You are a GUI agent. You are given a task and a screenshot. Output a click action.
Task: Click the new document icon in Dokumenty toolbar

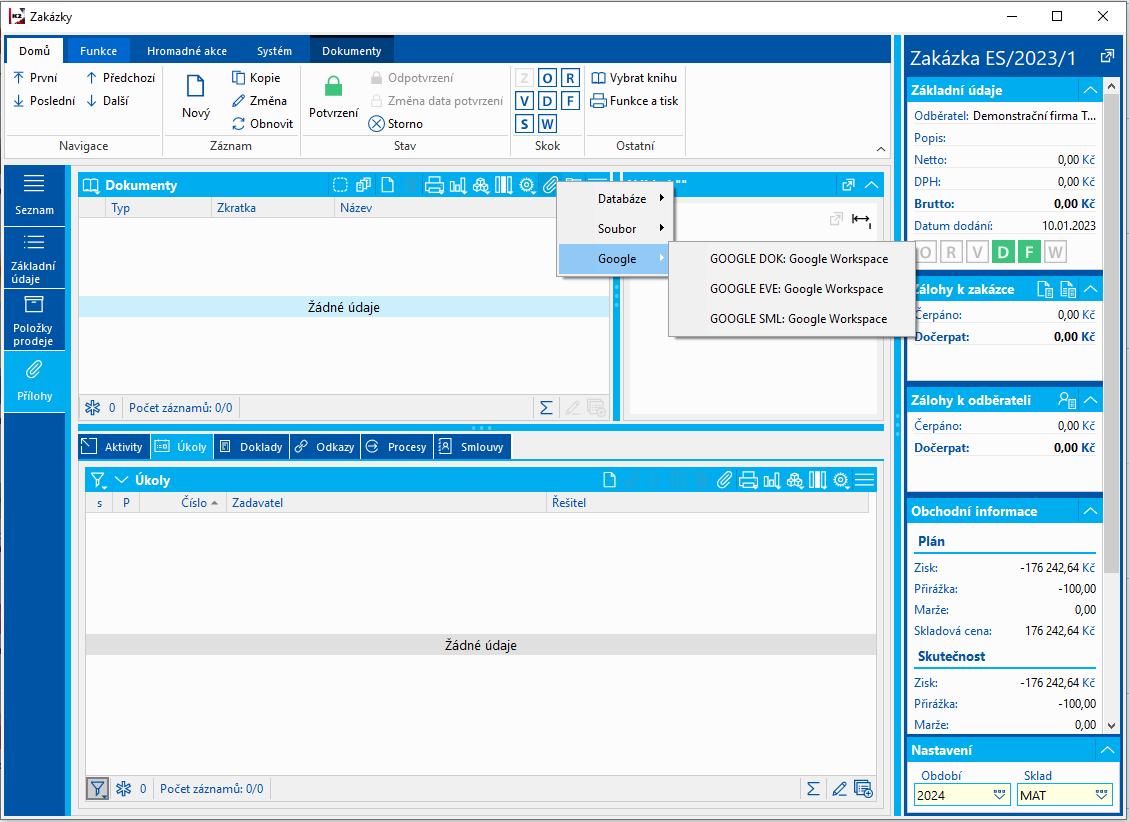coord(387,185)
